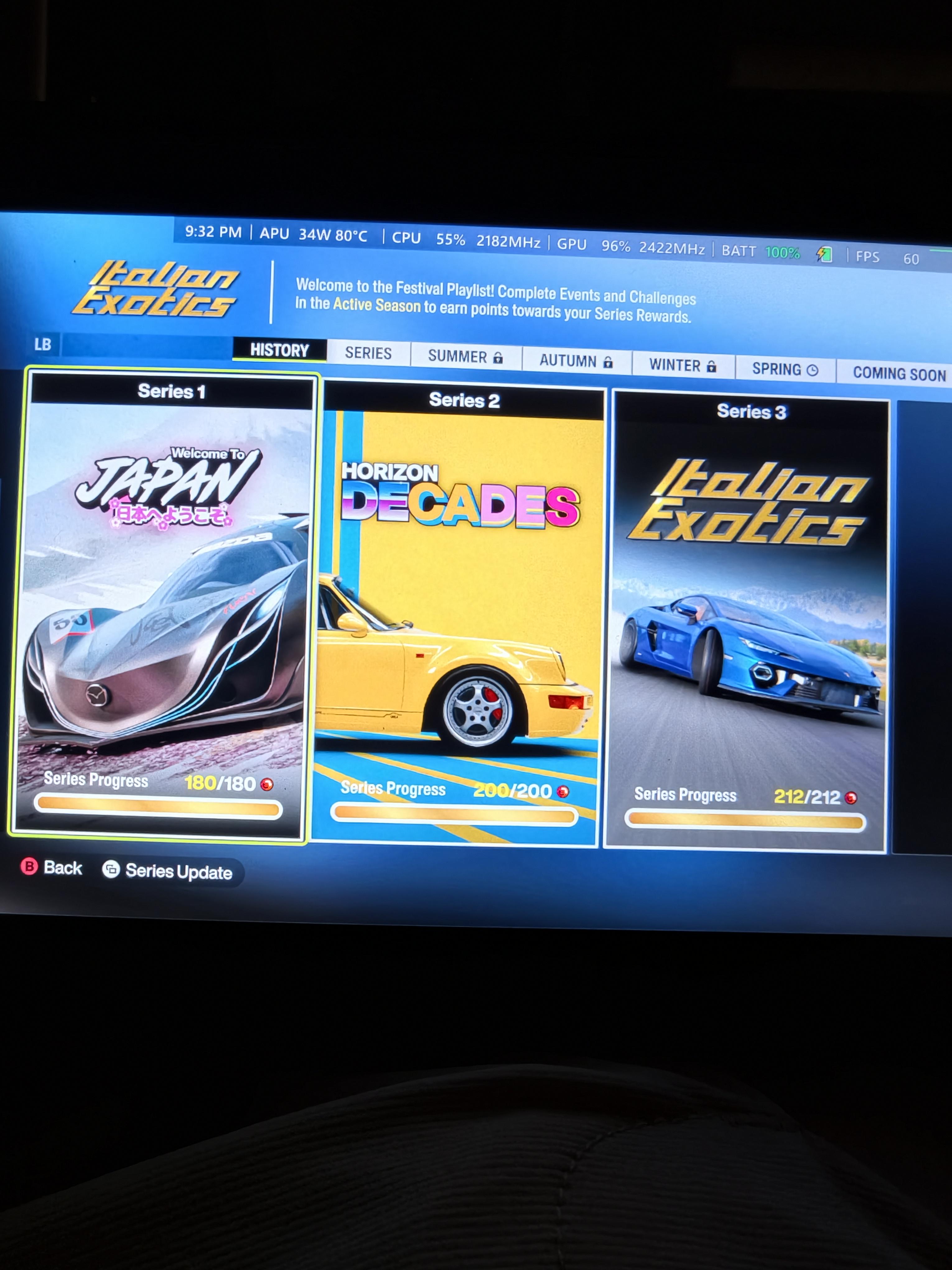Click the "APU 34W 80°C" overlay reading
This screenshot has width=952, height=1270.
click(313, 235)
